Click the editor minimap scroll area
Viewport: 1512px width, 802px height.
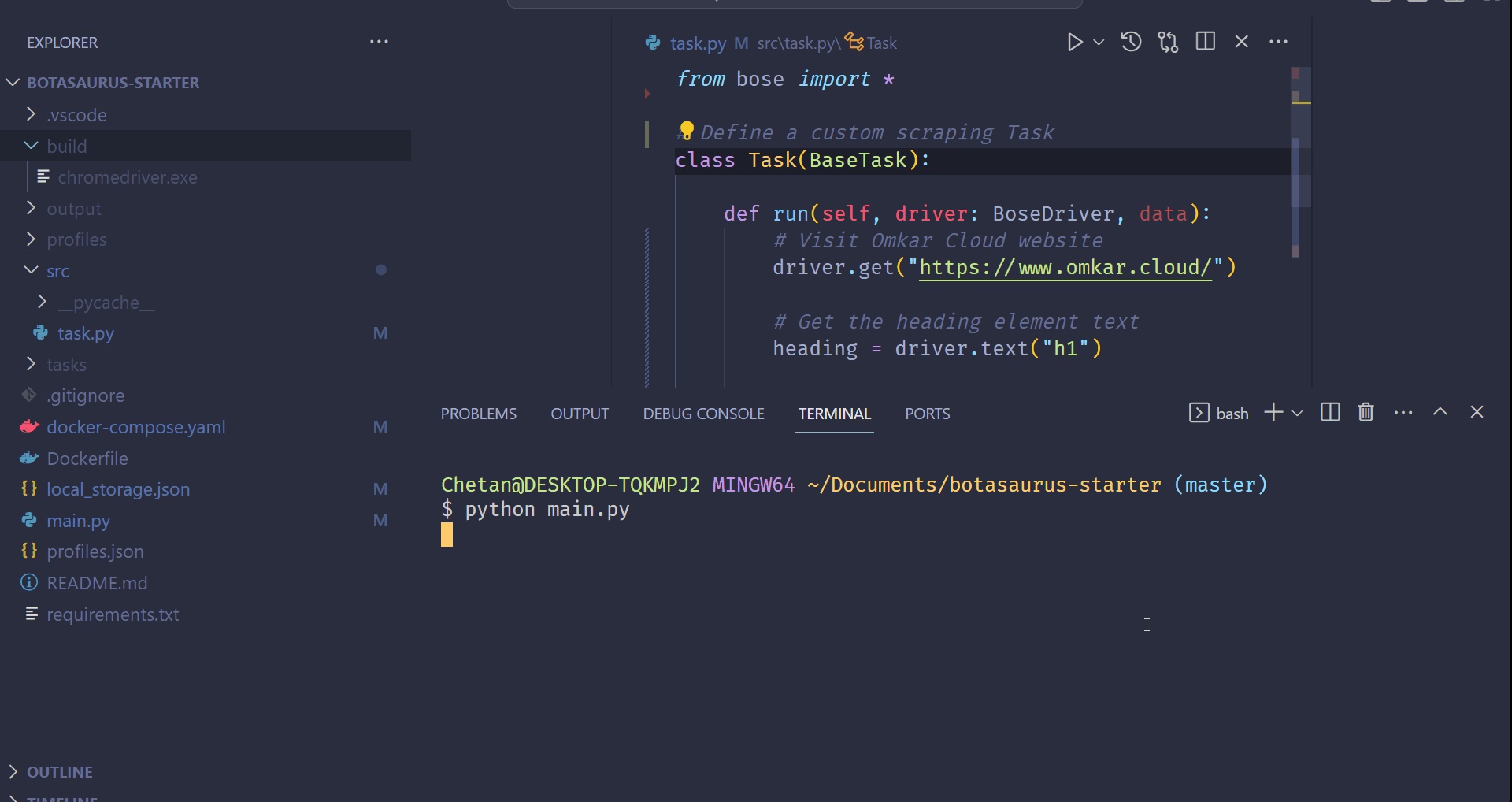pyautogui.click(x=1301, y=162)
